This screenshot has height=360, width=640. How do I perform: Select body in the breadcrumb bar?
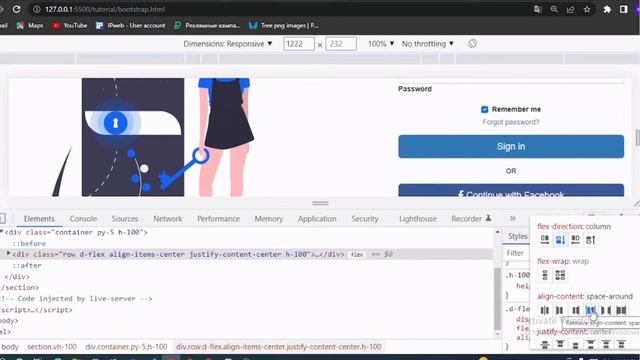coord(10,347)
